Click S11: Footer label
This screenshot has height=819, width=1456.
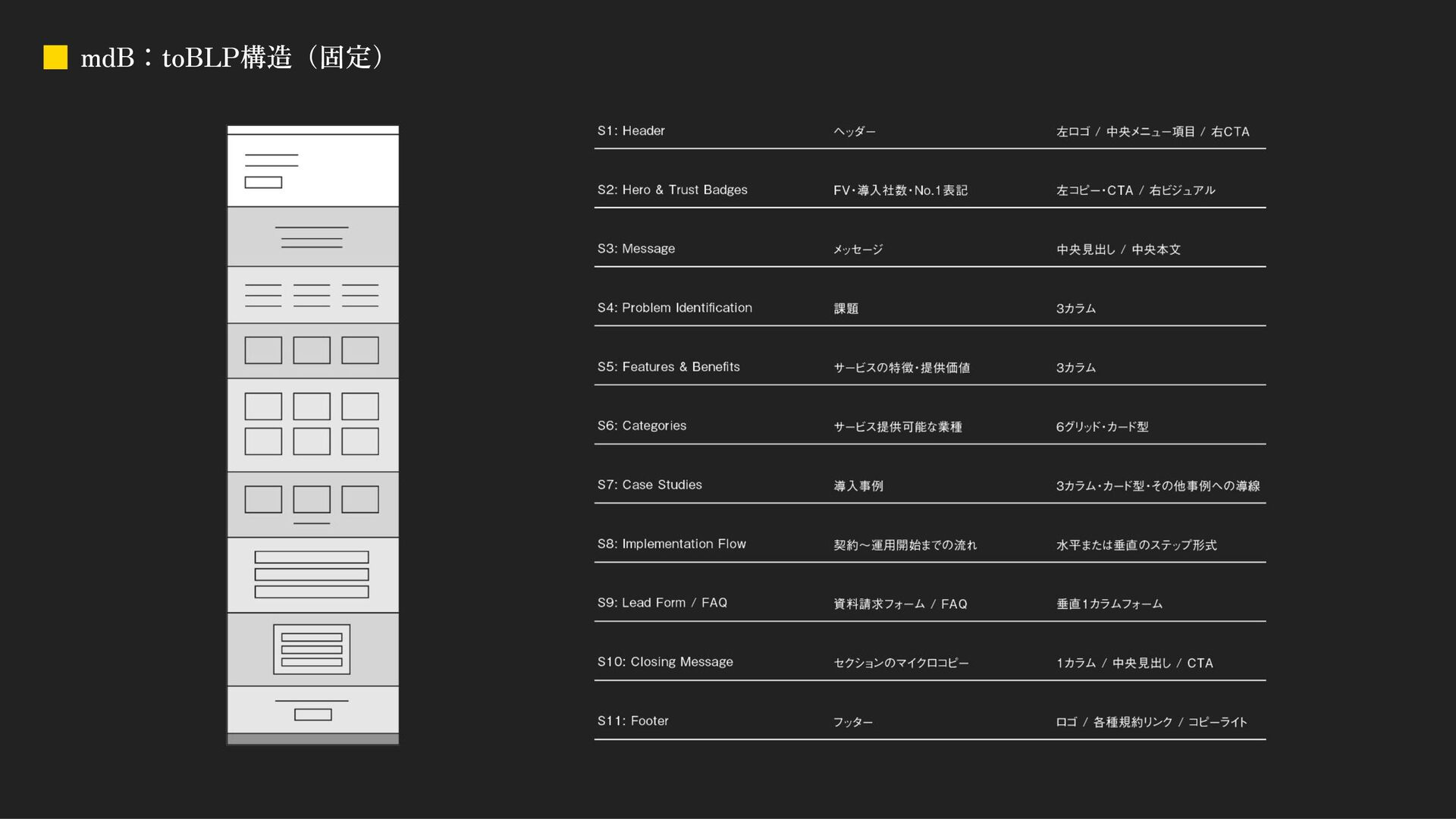tap(632, 721)
